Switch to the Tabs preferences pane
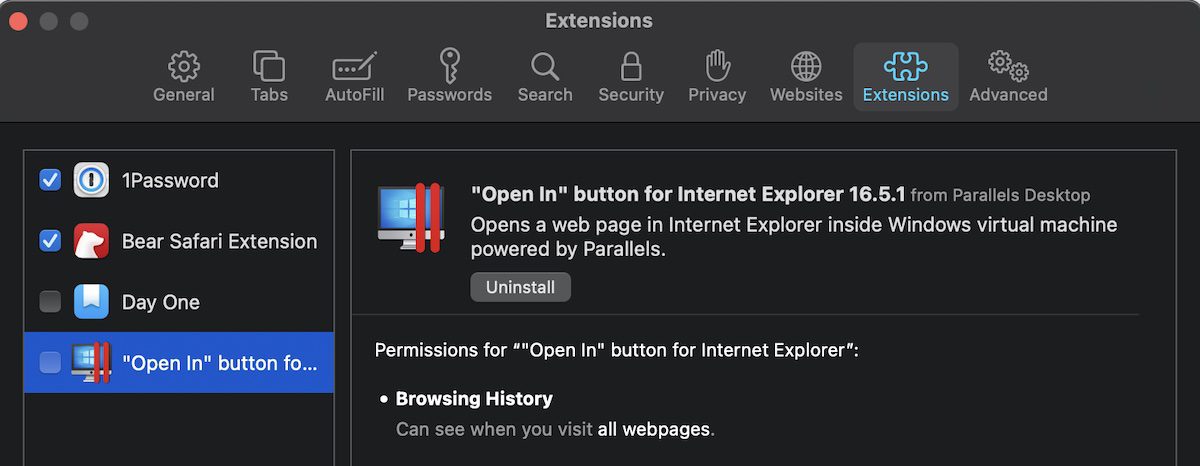The width and height of the screenshot is (1200, 466). [x=269, y=77]
